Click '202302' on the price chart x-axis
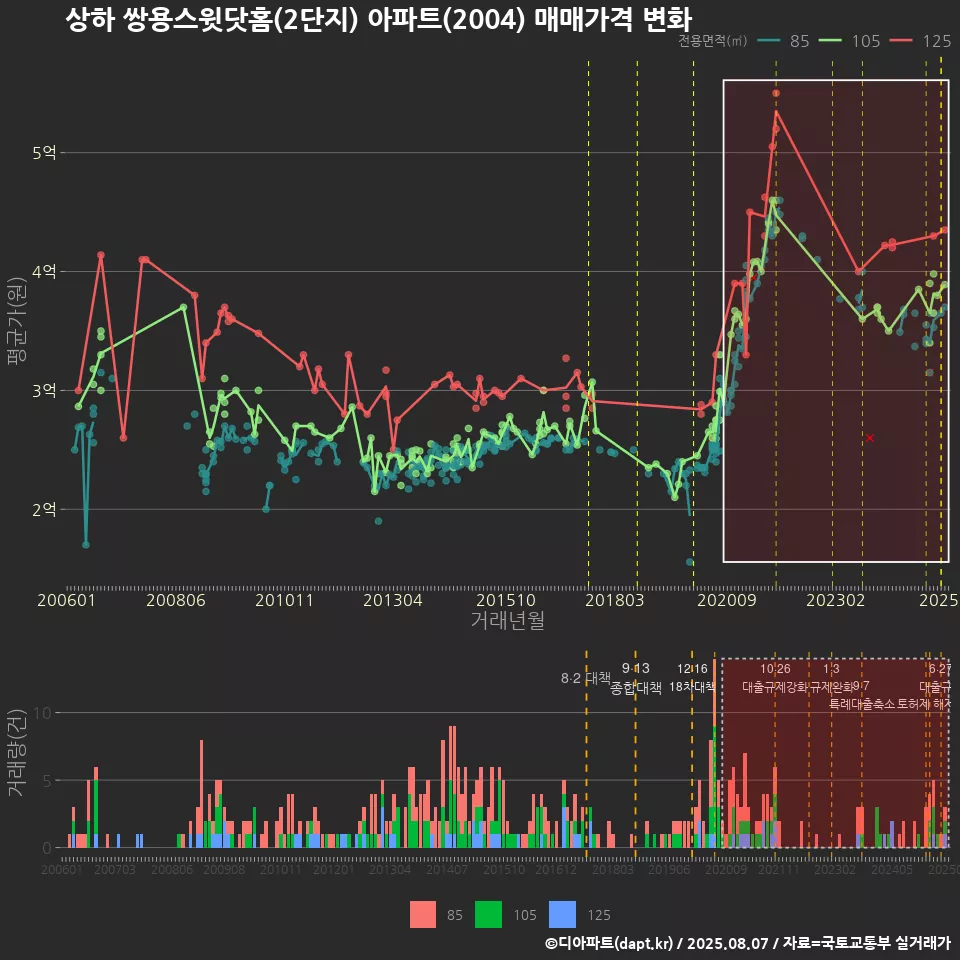 pos(836,600)
